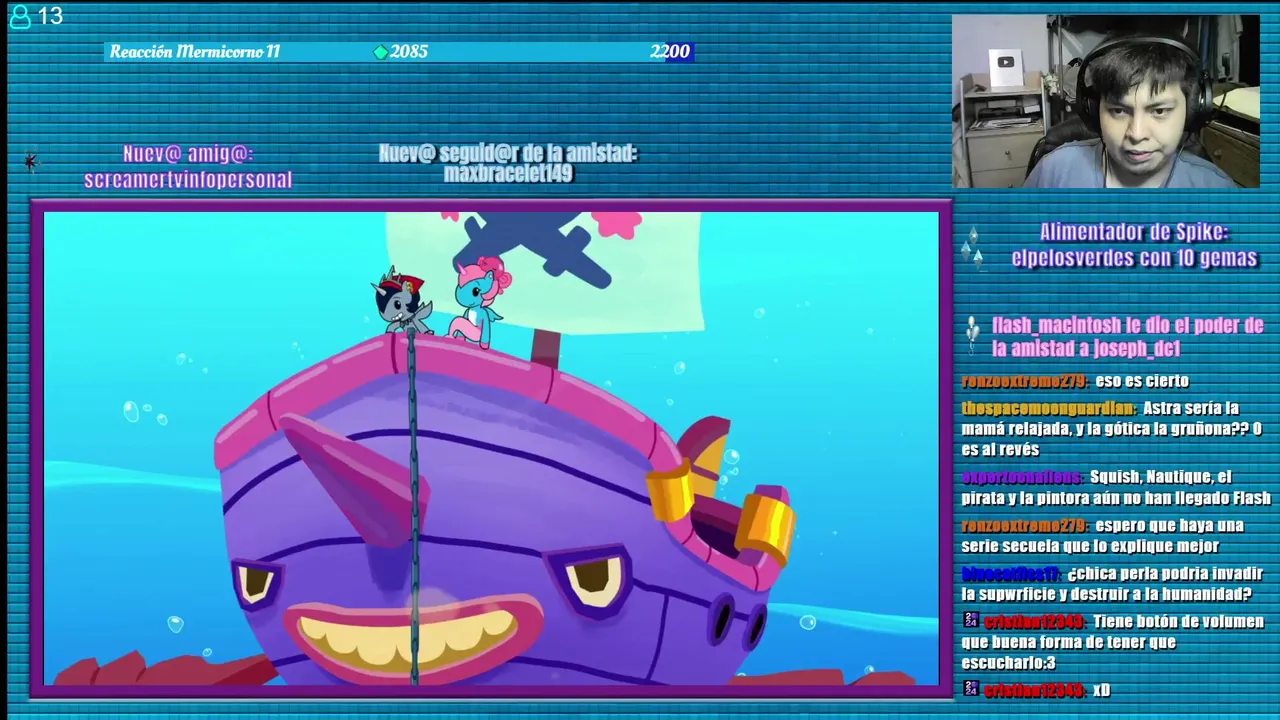Click username thespacemoonguardian in chat
Viewport: 1280px width, 720px height.
pos(1049,408)
